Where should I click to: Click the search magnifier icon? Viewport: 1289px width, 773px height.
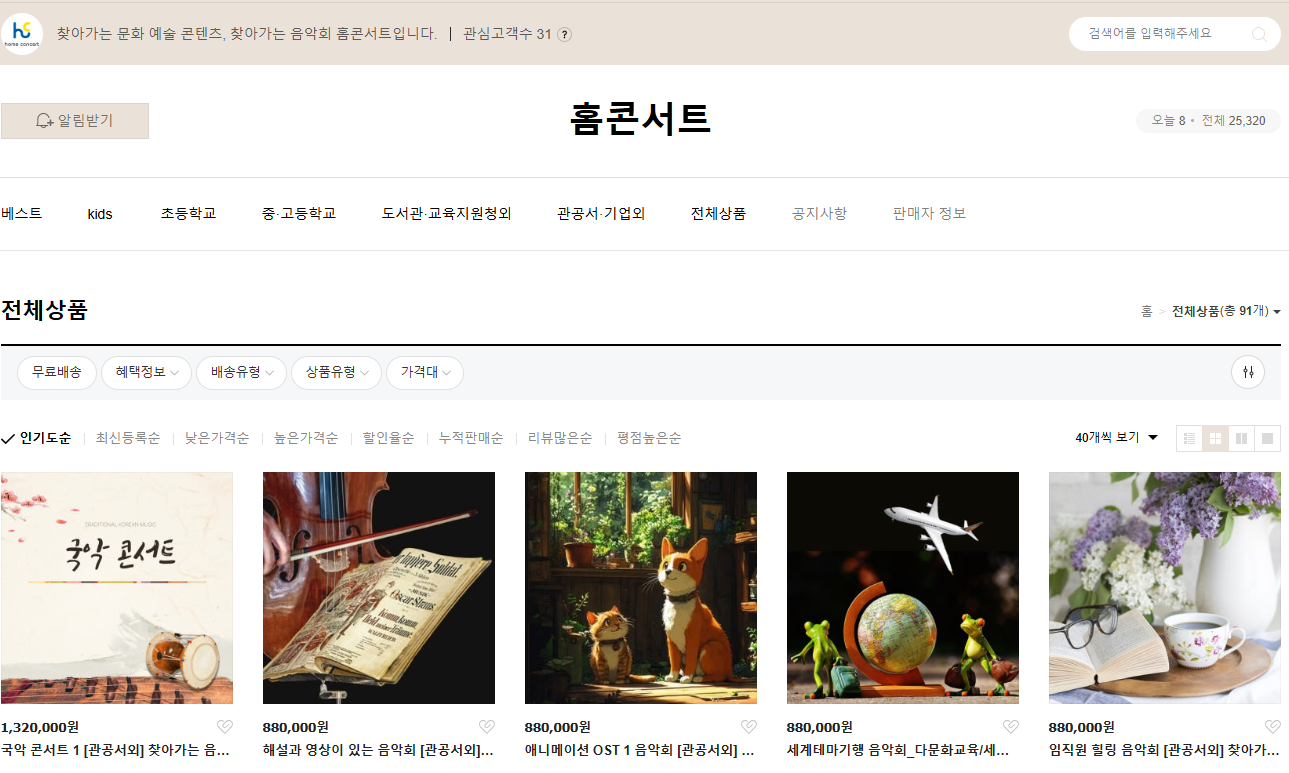tap(1259, 34)
